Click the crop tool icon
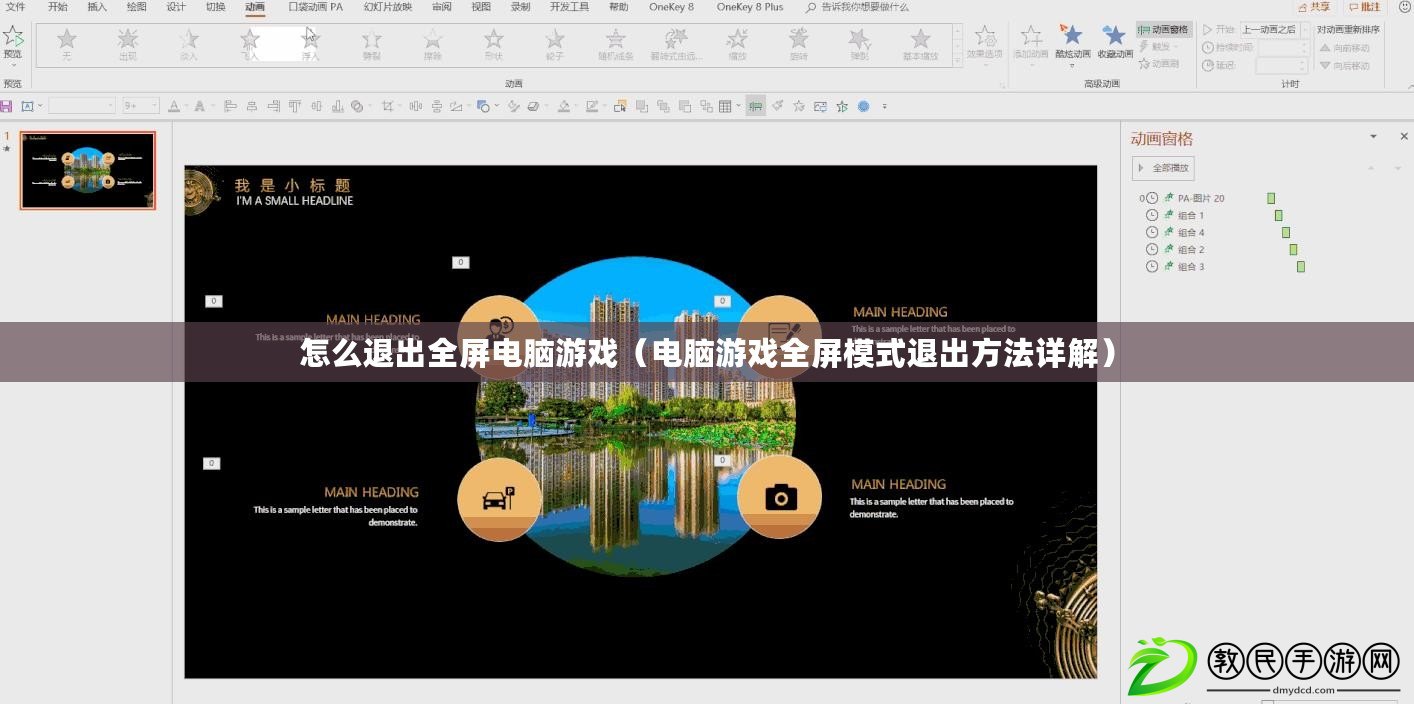Screen dimensions: 1414x704 click(388, 106)
